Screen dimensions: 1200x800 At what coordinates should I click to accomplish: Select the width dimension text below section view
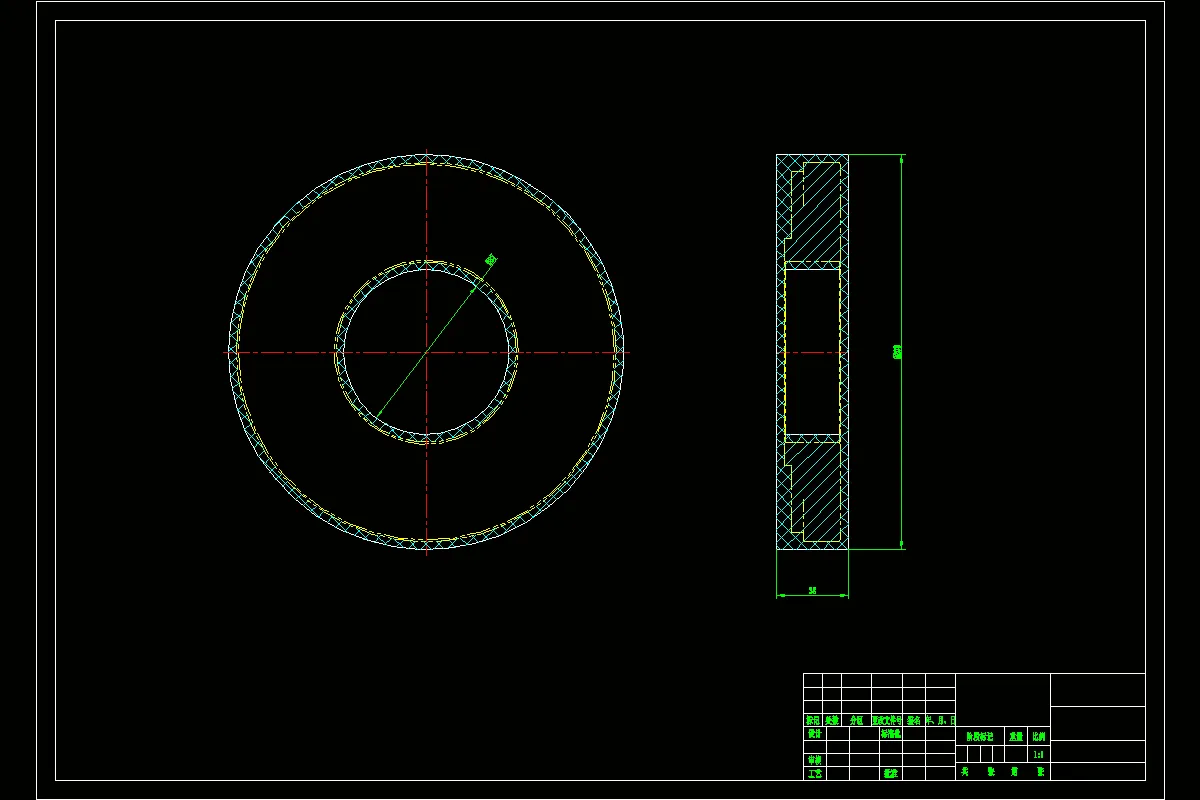click(x=813, y=591)
